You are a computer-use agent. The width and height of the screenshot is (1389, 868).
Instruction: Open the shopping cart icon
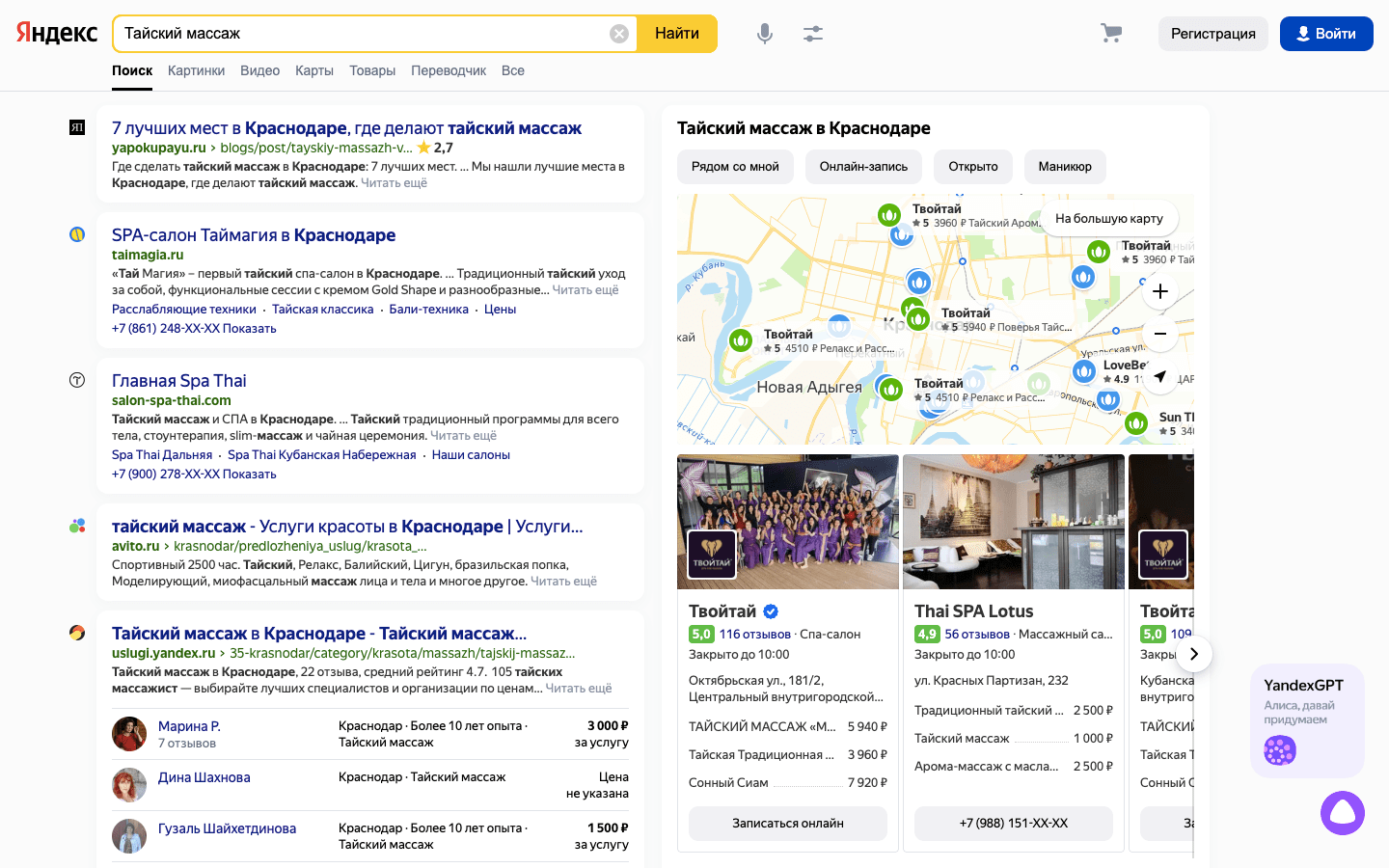click(1111, 34)
